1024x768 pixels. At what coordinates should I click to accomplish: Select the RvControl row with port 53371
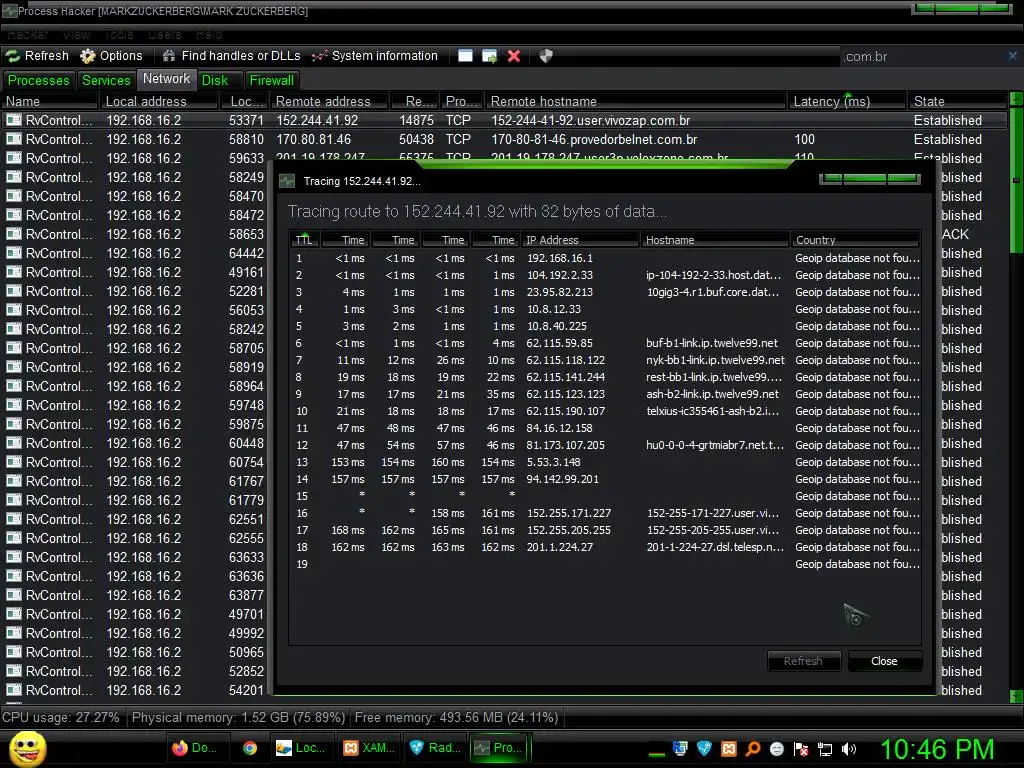tap(504, 120)
